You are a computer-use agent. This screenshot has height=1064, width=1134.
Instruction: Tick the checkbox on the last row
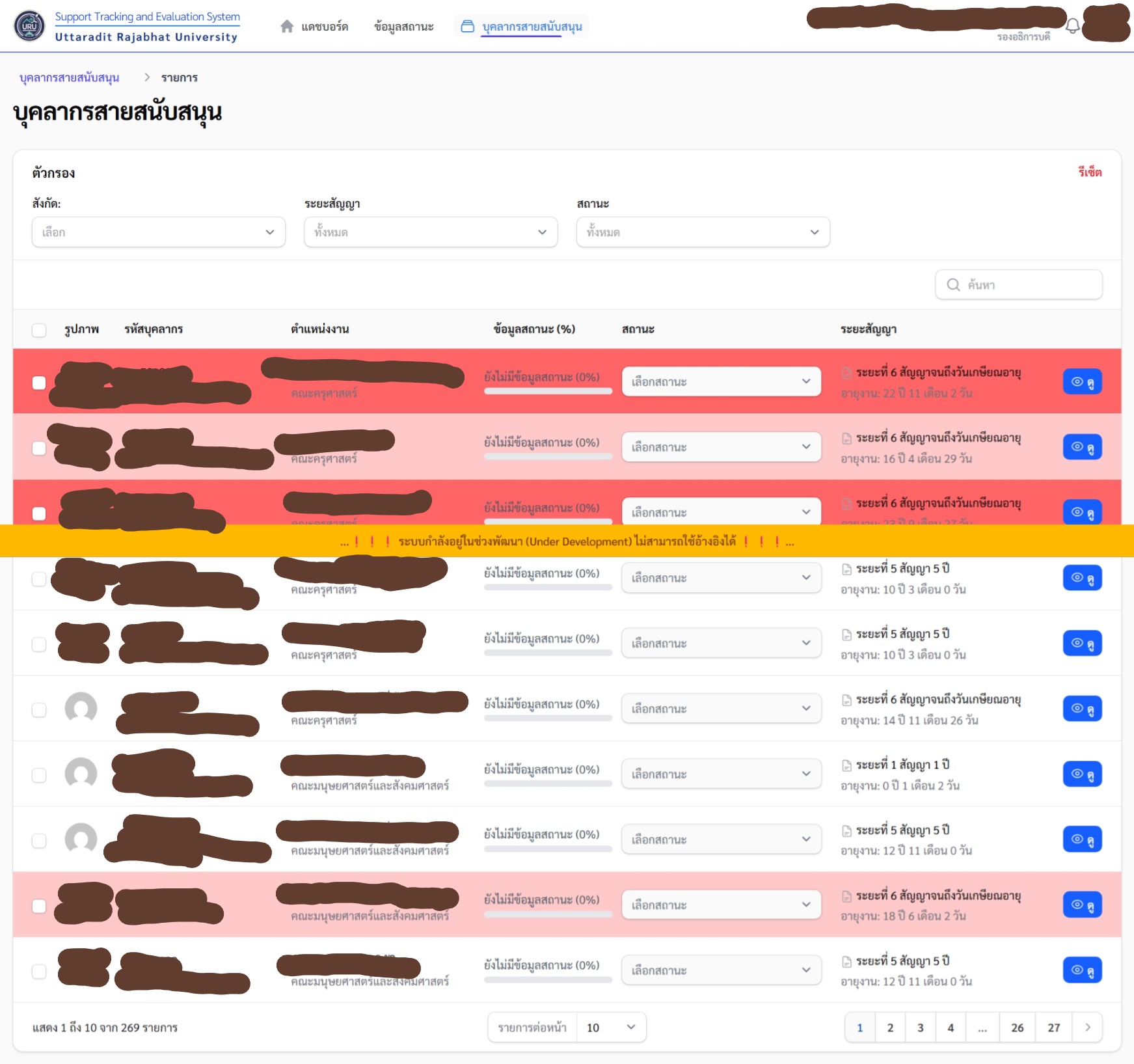(39, 972)
